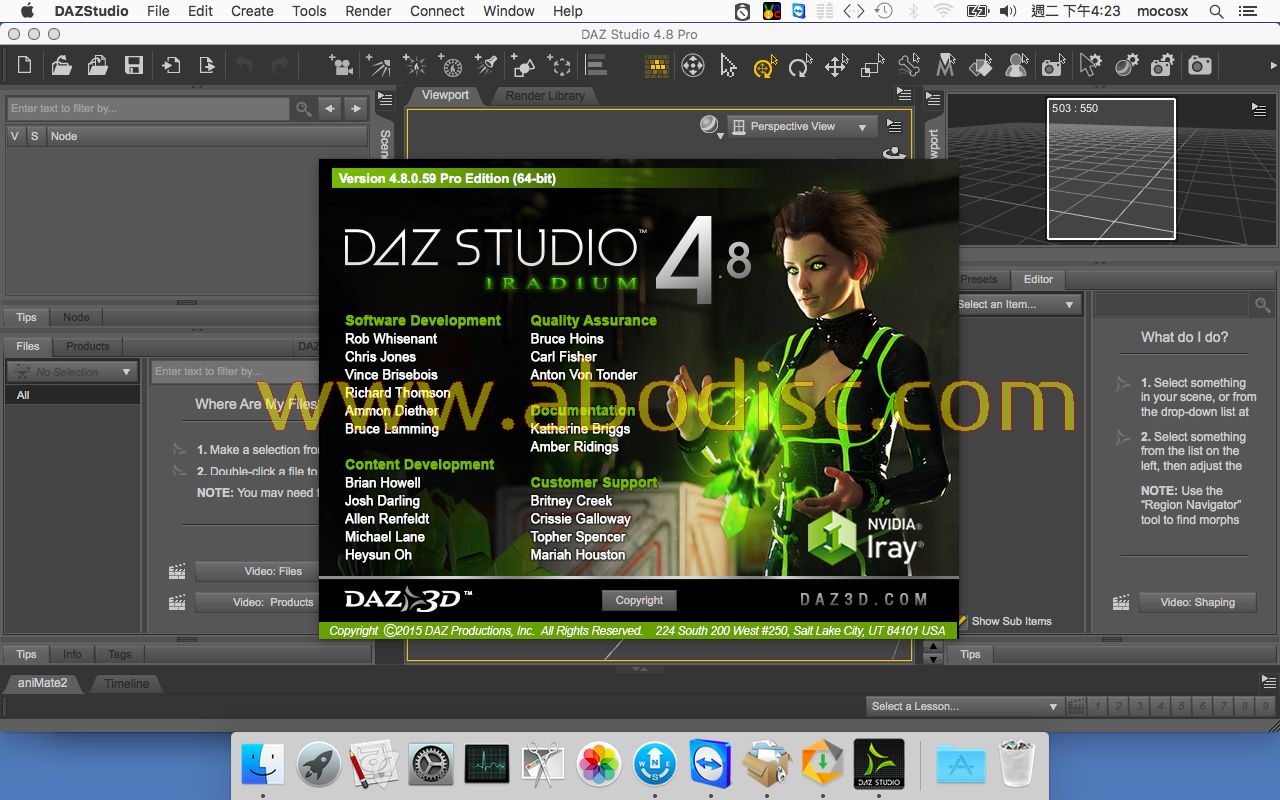Create a new null object

coord(560,66)
